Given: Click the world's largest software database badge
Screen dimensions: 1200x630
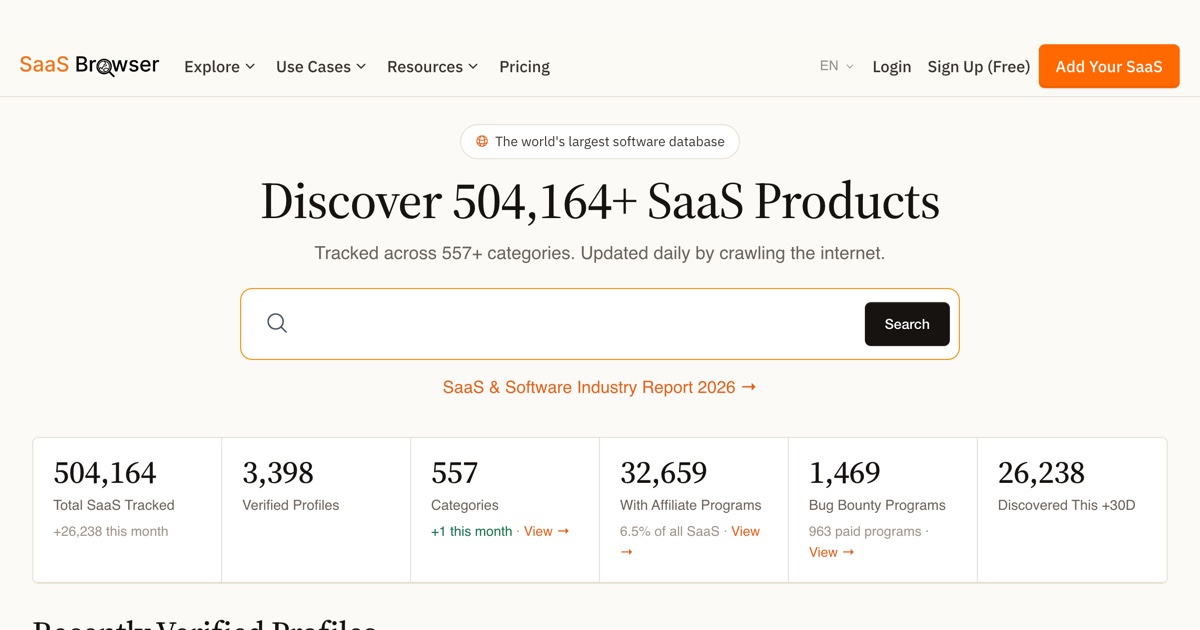Looking at the screenshot, I should click(x=600, y=141).
